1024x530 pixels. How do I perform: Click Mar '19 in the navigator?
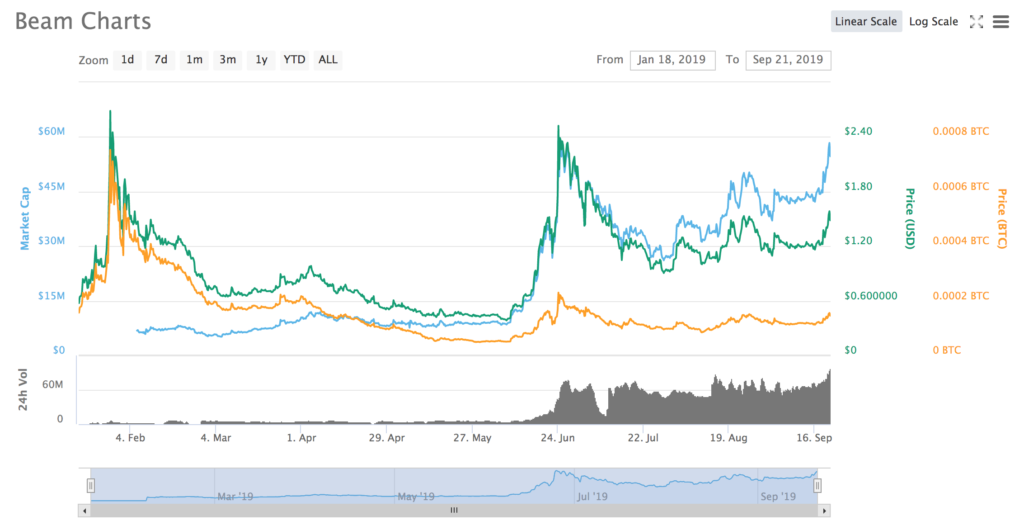tap(235, 497)
